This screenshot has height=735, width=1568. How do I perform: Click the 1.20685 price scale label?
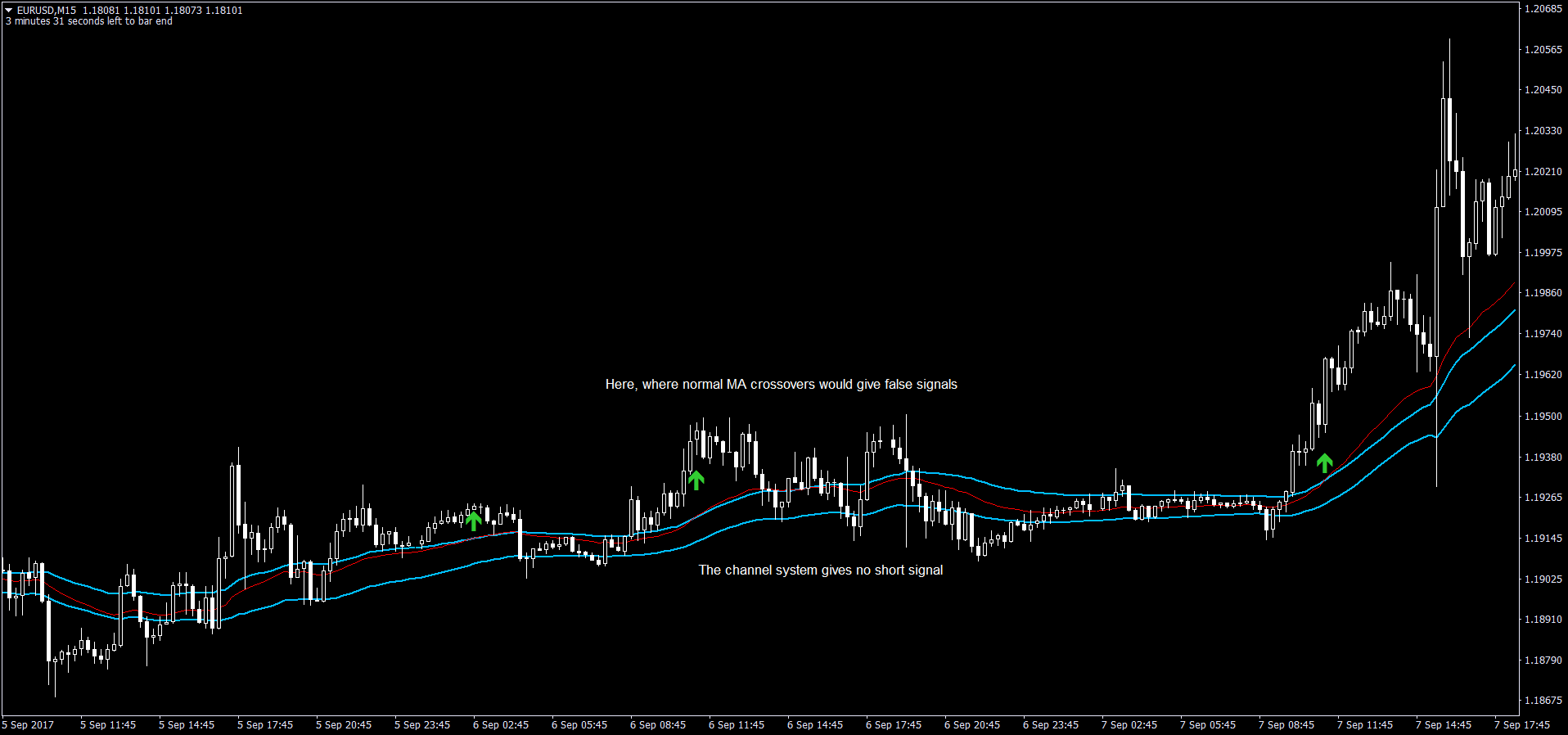click(1543, 9)
